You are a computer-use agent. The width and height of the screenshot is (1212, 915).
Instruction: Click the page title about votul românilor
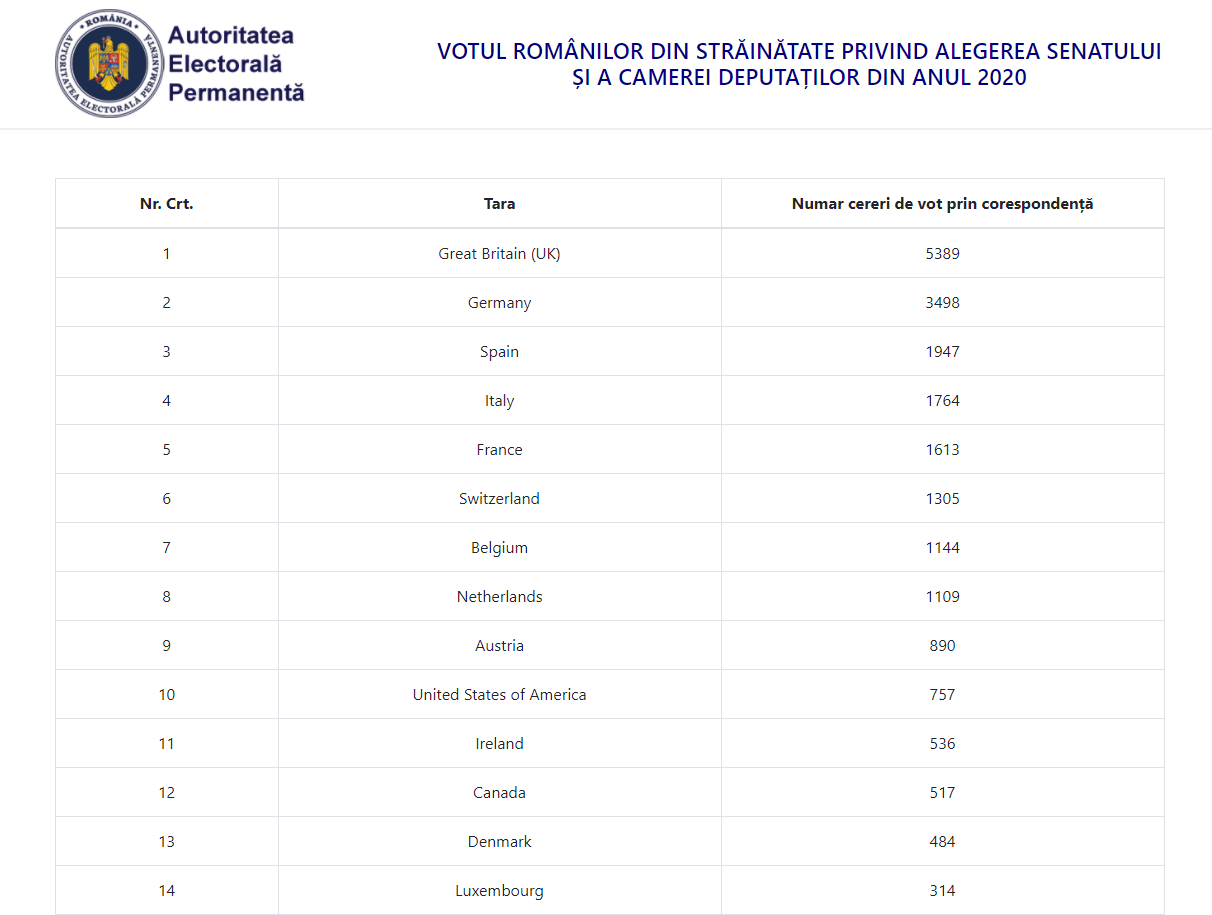(x=799, y=64)
